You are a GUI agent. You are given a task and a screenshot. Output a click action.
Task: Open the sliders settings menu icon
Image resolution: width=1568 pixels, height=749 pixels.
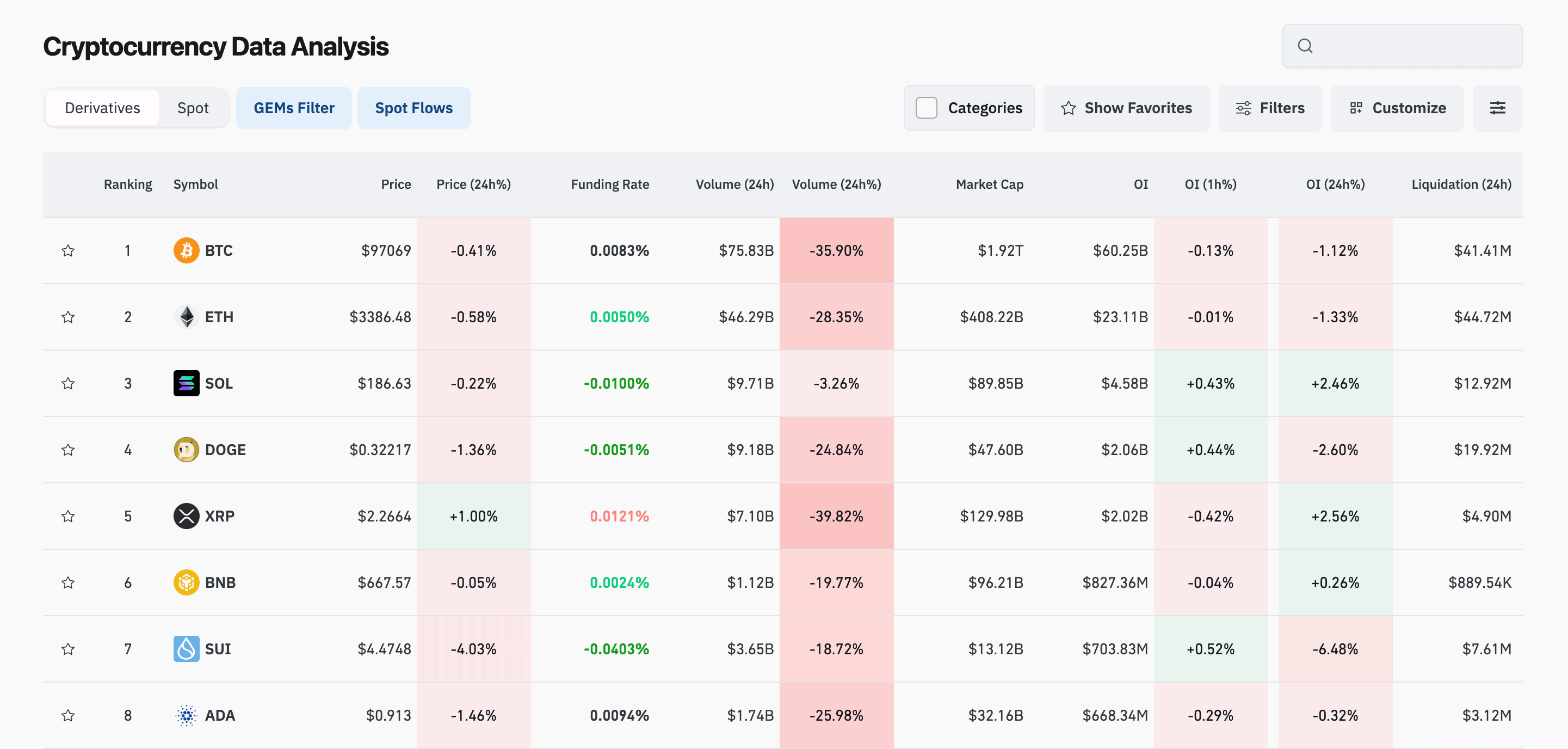[x=1497, y=108]
